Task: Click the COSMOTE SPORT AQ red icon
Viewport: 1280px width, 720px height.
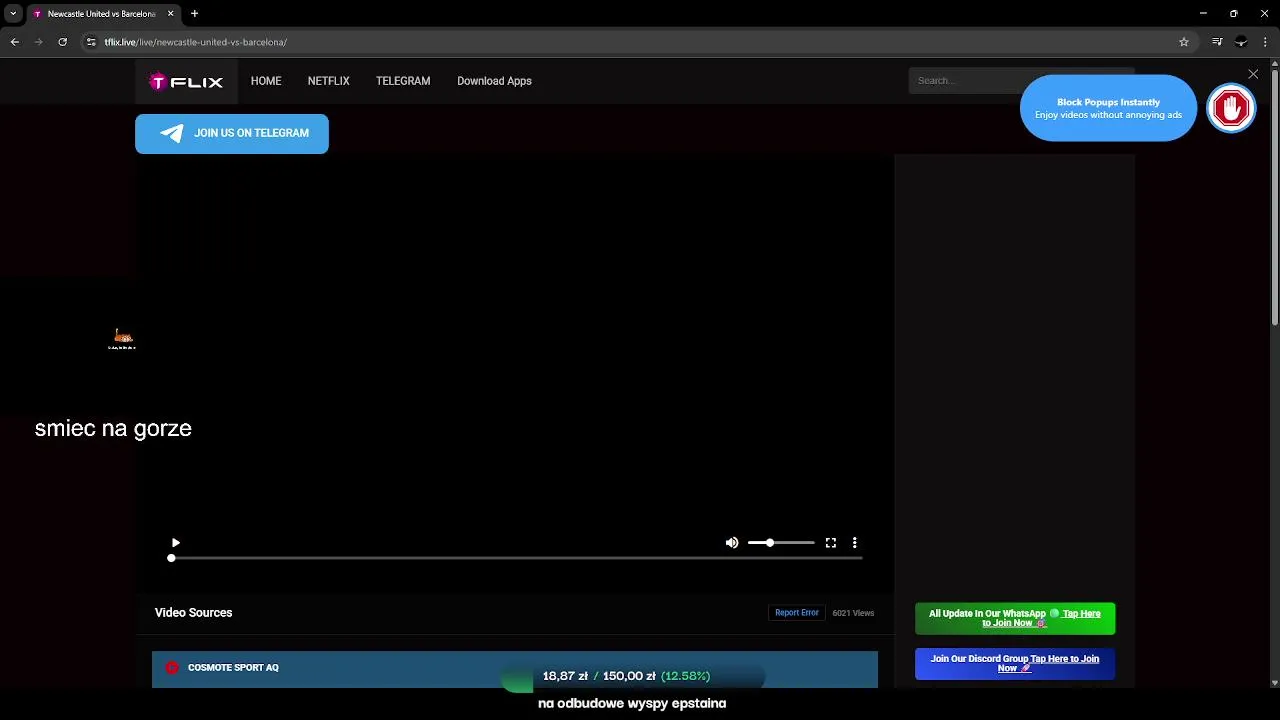Action: (x=172, y=668)
